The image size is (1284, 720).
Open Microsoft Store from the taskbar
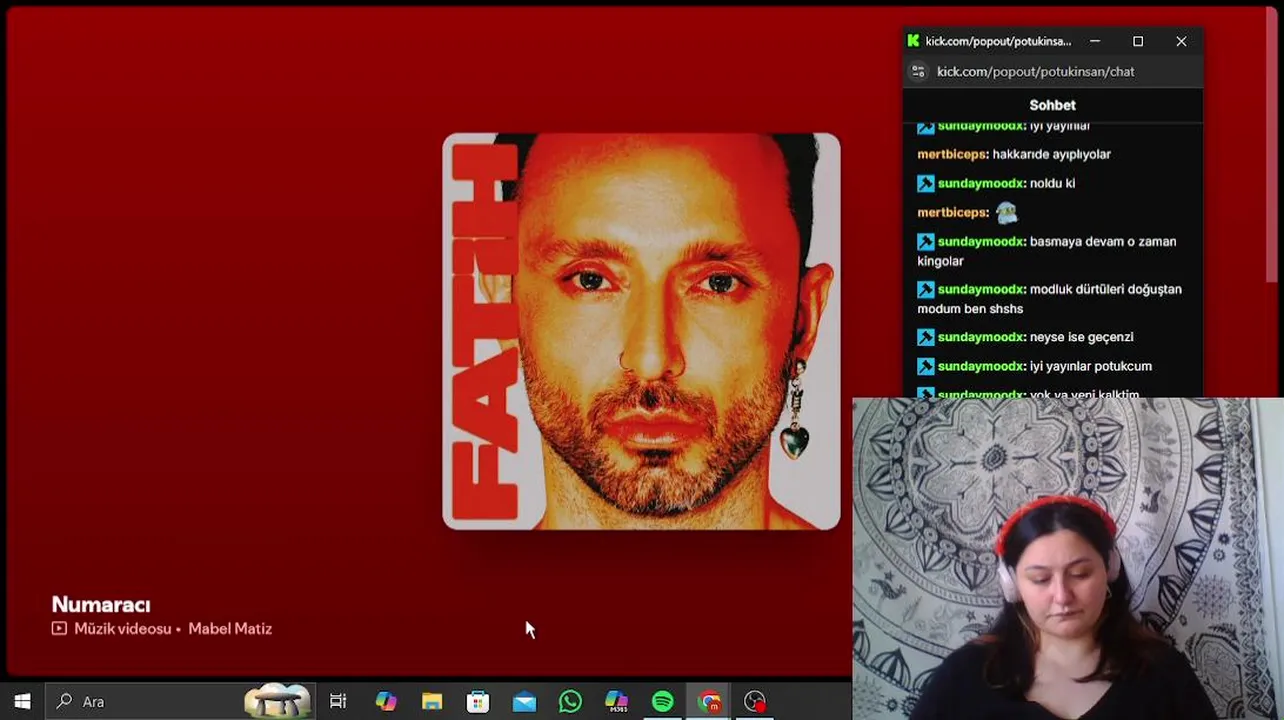coord(478,702)
